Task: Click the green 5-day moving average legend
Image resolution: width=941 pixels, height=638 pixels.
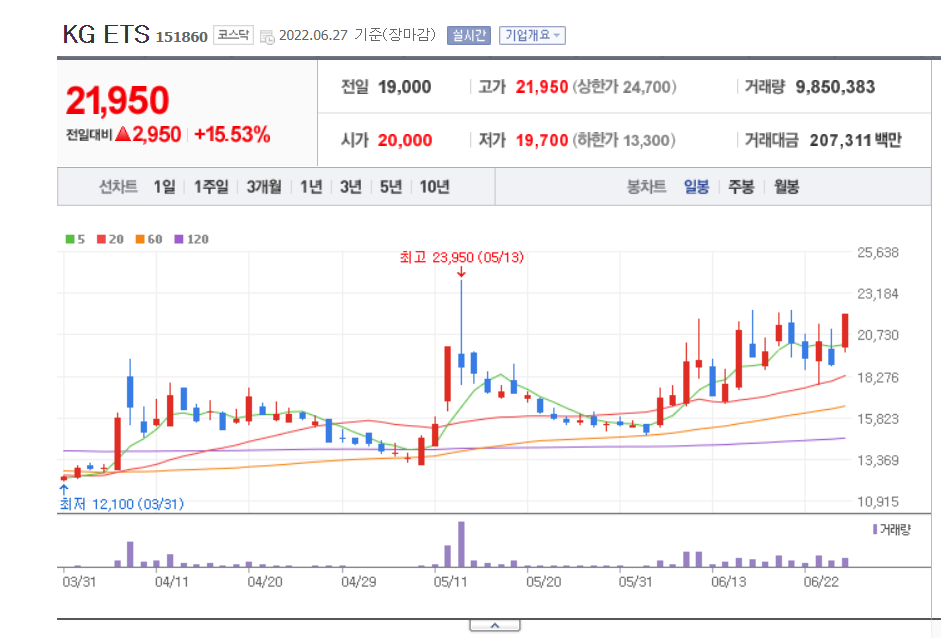Action: 75,239
